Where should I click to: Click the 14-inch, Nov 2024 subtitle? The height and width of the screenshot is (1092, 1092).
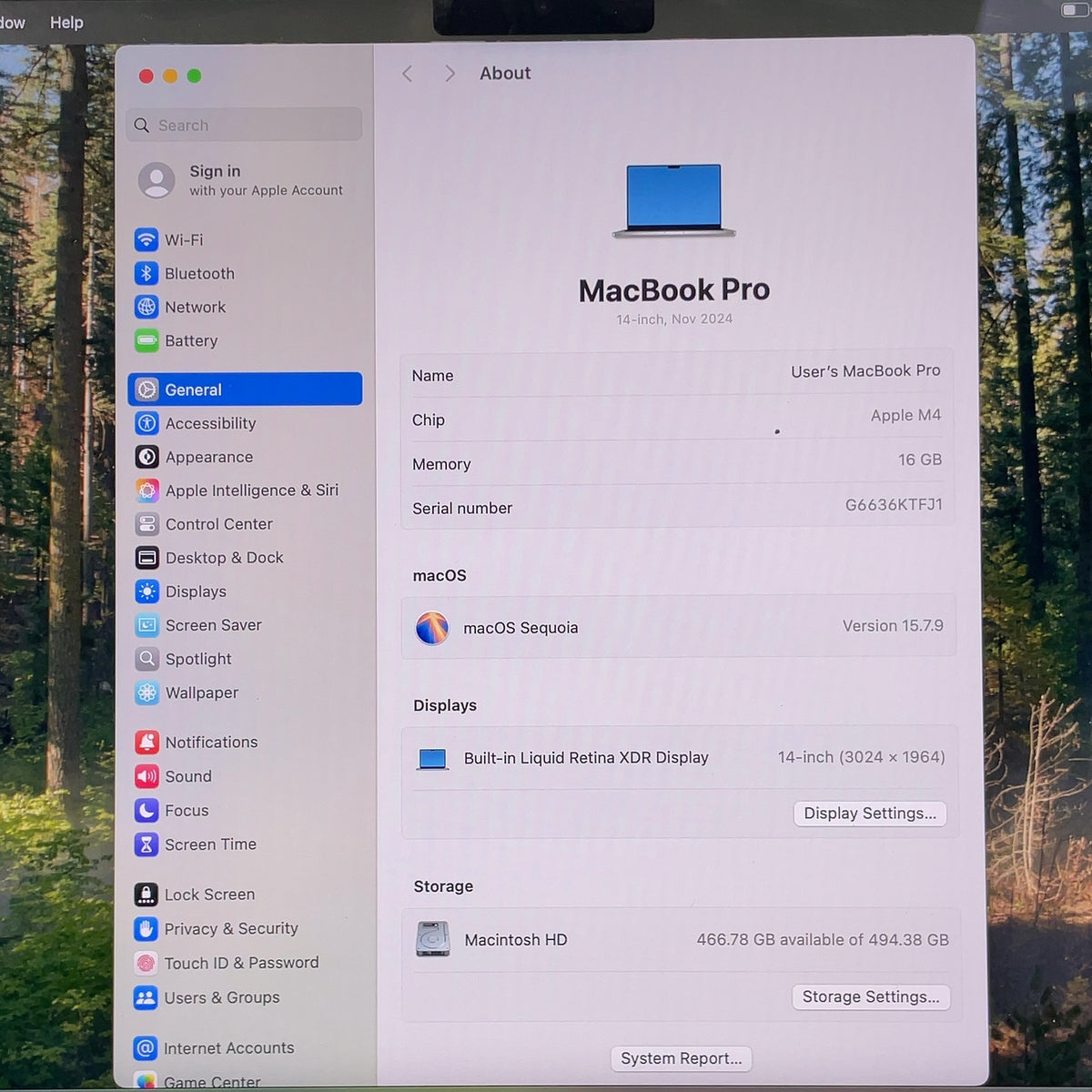[x=674, y=319]
